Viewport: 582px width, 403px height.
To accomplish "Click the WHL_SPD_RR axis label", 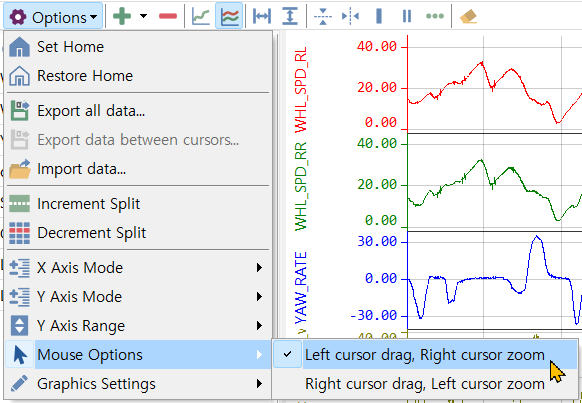I will pyautogui.click(x=301, y=186).
